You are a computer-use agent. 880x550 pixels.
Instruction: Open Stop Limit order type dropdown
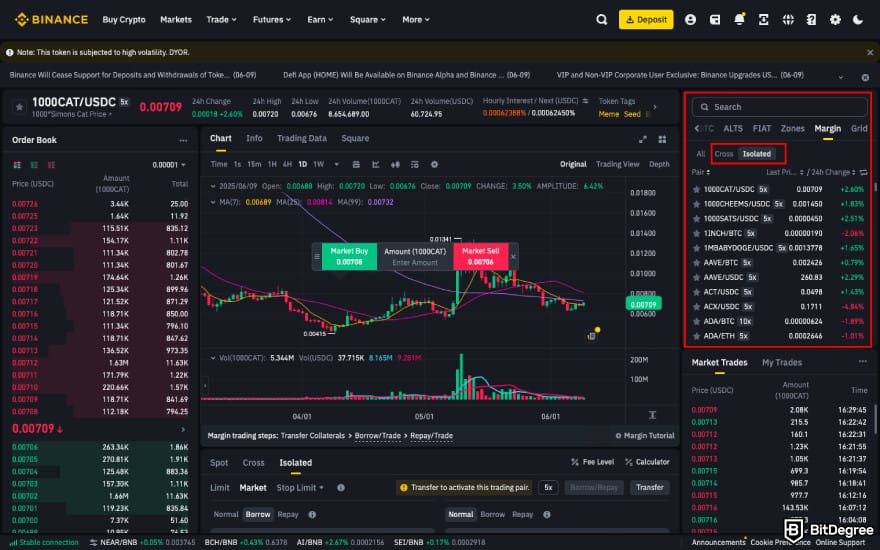(300, 488)
